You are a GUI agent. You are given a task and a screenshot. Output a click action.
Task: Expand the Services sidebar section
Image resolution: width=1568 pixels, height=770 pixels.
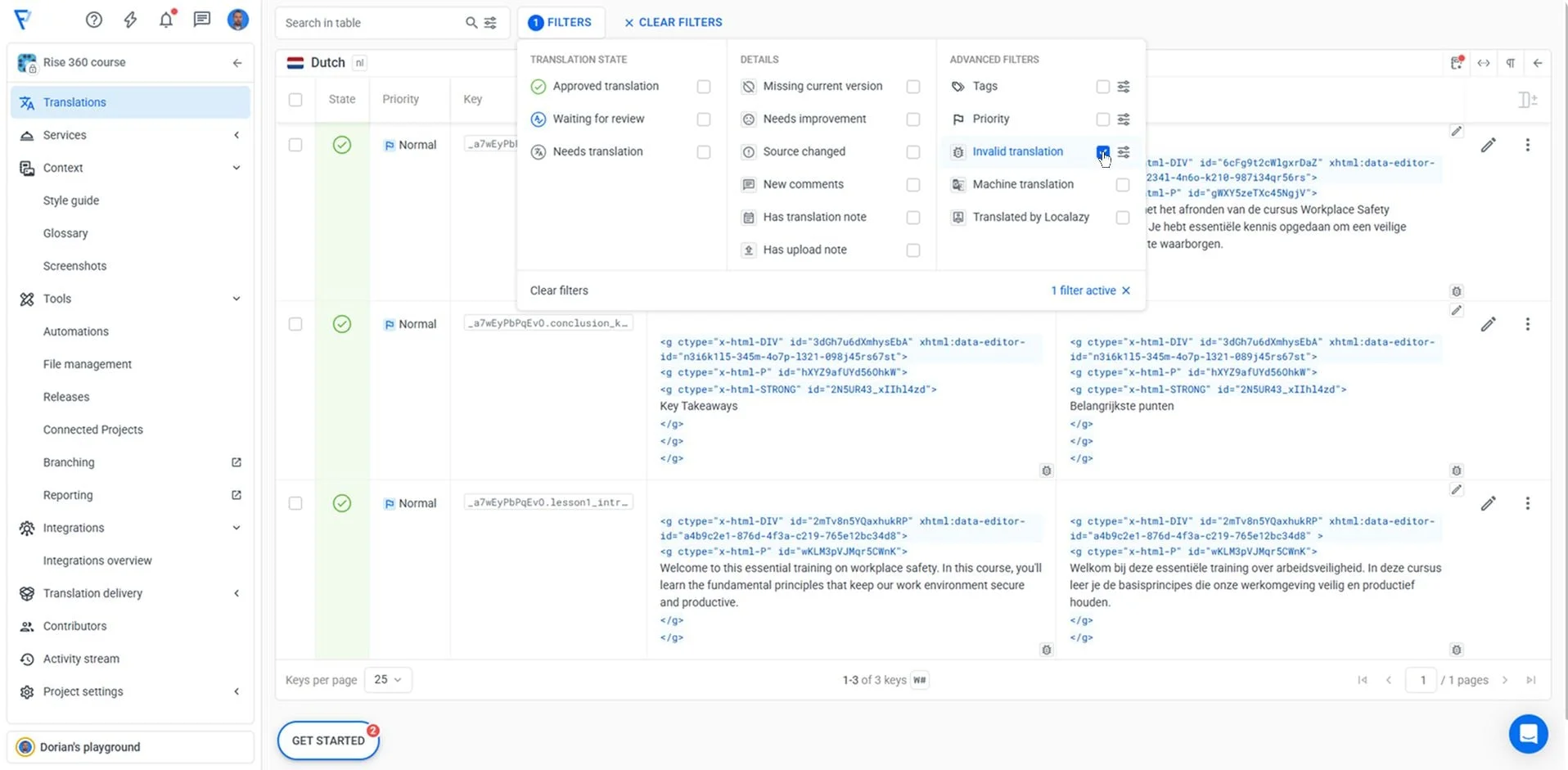[237, 135]
